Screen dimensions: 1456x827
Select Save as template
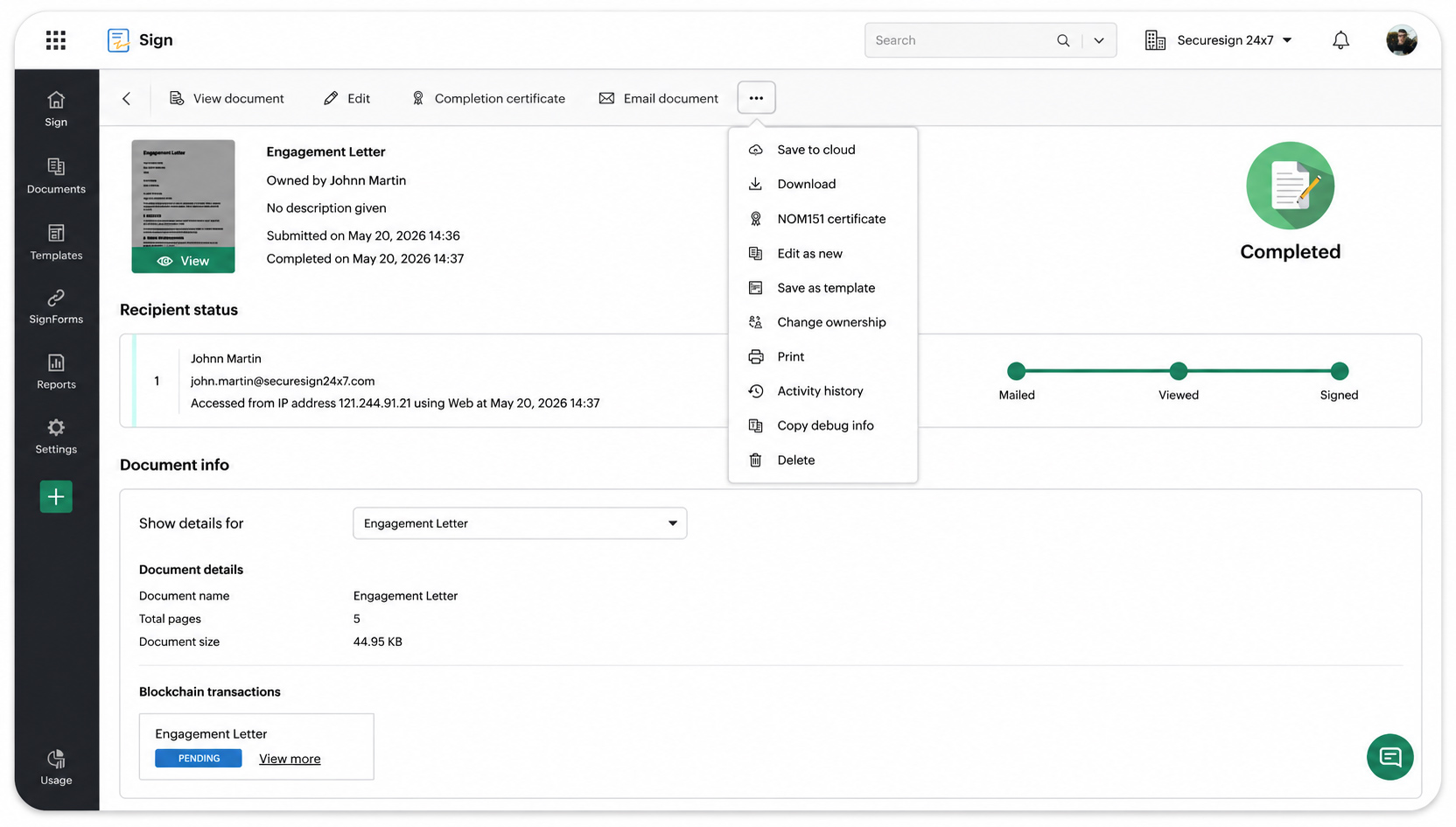[822, 288]
